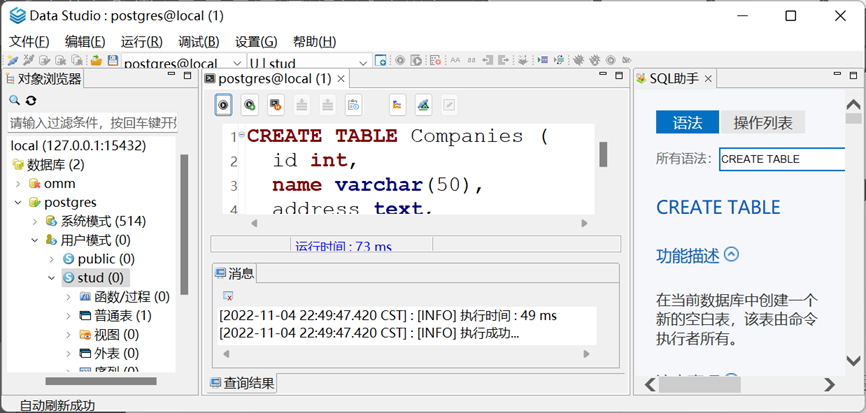
Task: Open the 帮助(H) menu
Action: click(x=314, y=41)
